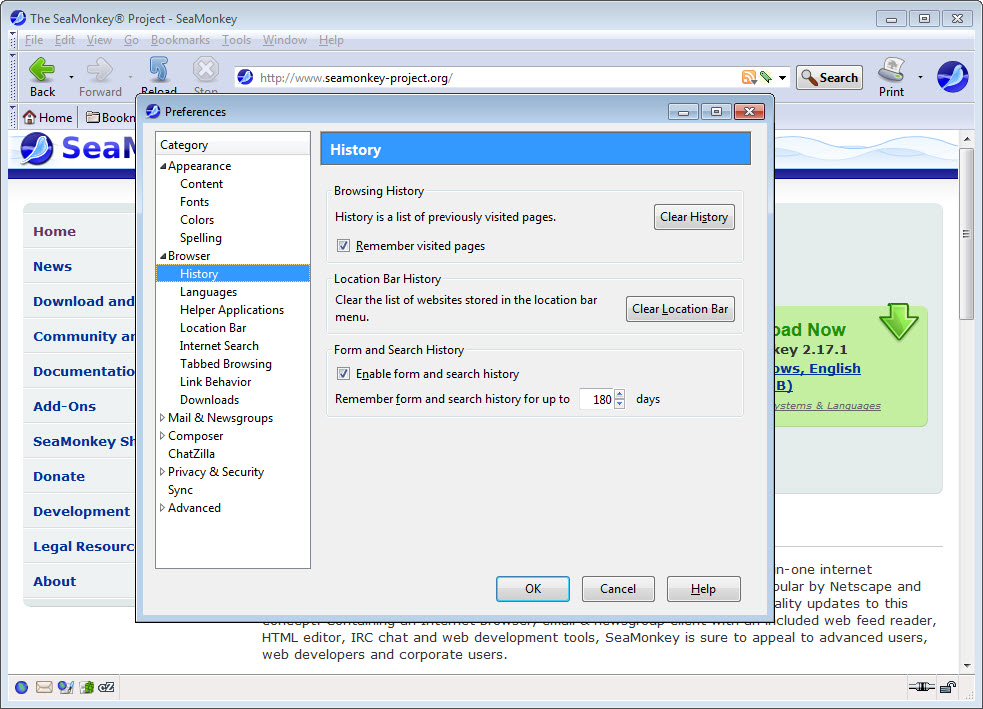Click the Add-Ons link on the webpage
This screenshot has width=983, height=709.
(65, 406)
